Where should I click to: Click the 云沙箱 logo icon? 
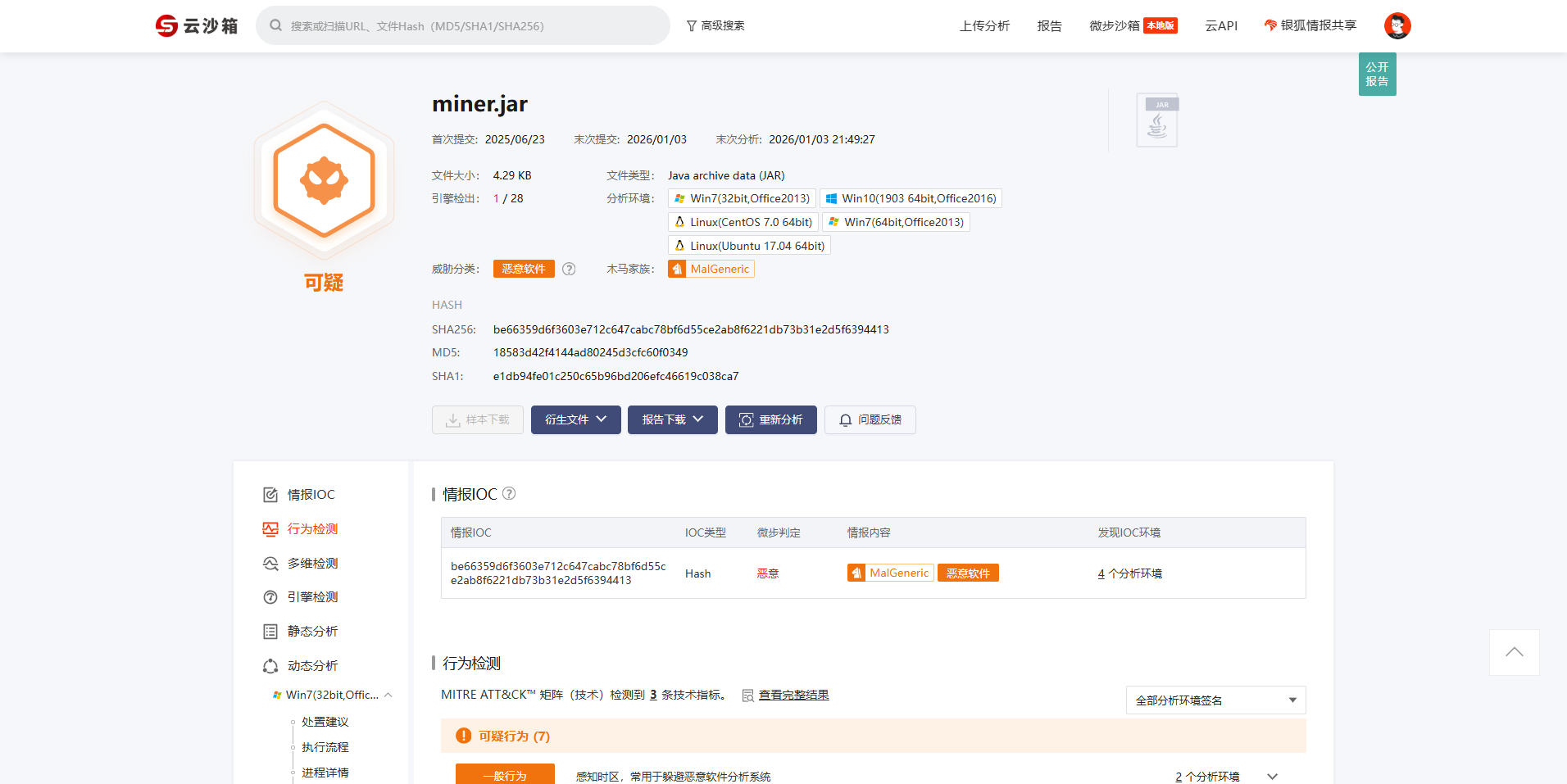point(167,26)
